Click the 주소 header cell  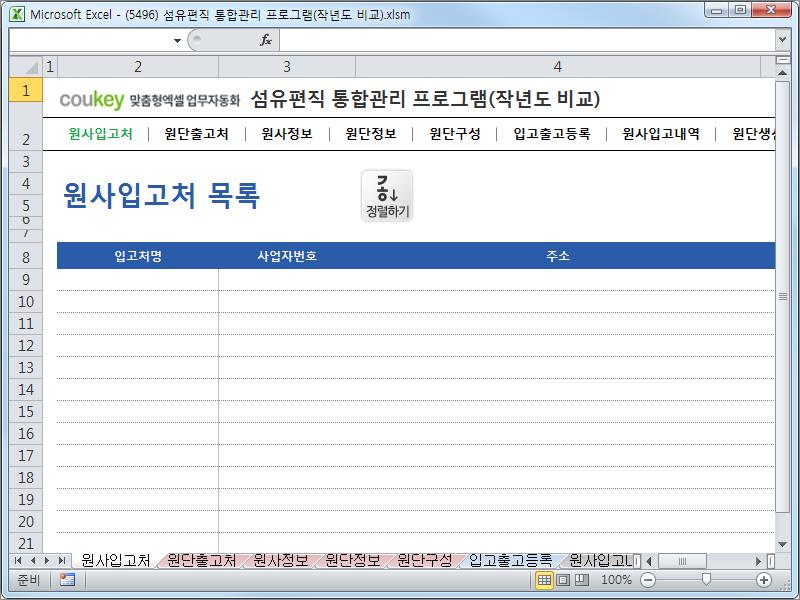tap(558, 256)
